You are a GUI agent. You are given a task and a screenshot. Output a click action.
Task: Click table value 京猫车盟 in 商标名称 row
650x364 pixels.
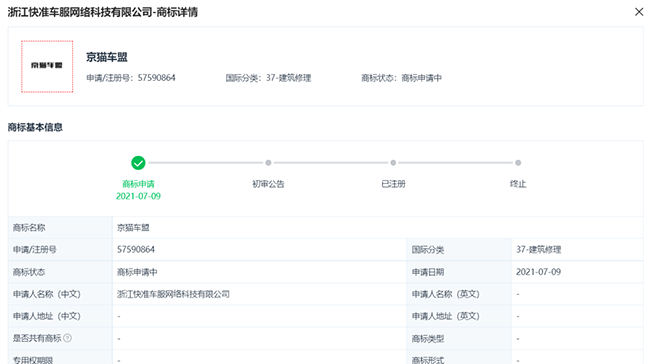click(133, 228)
